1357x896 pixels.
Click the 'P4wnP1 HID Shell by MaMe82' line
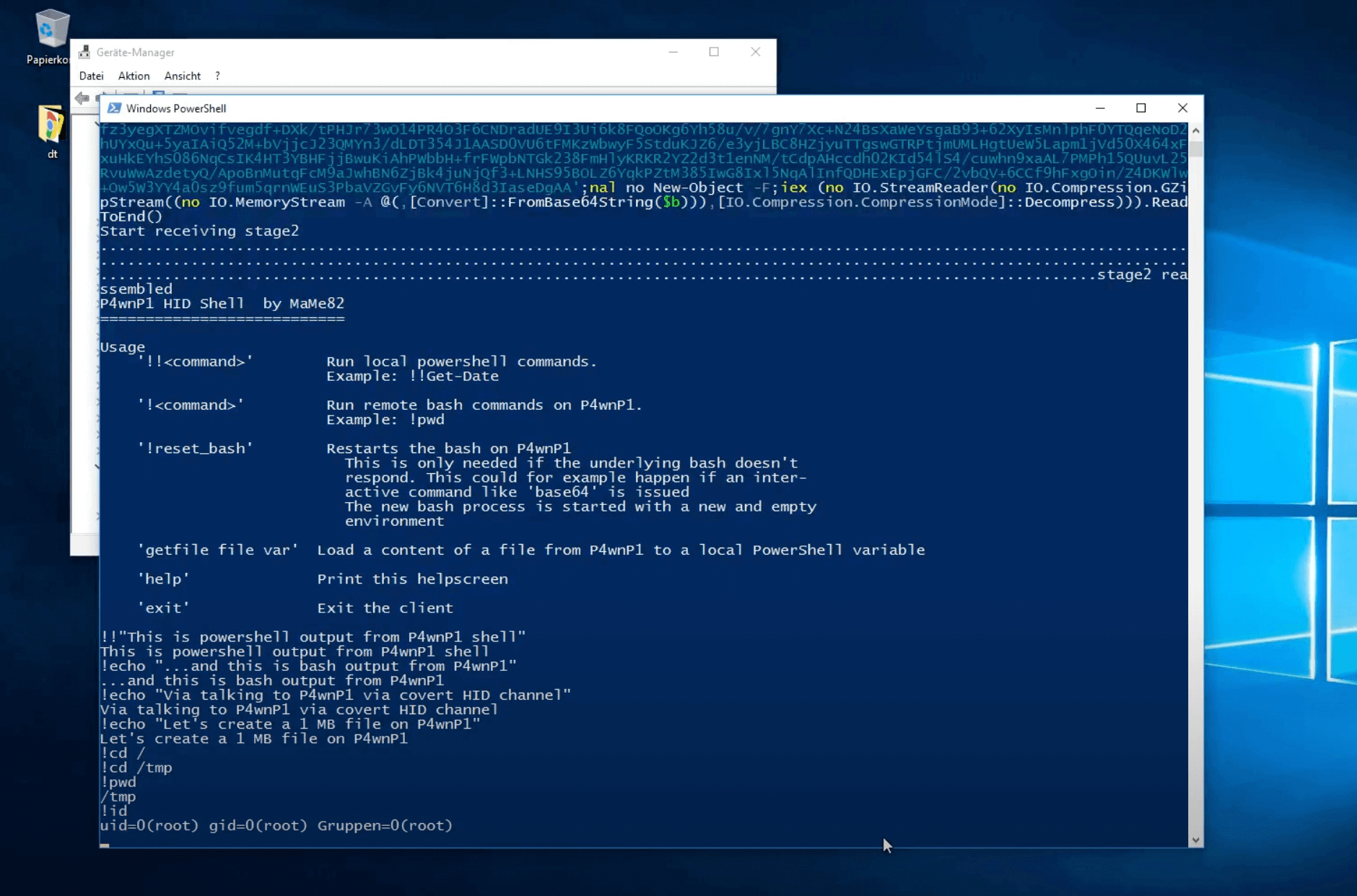222,304
